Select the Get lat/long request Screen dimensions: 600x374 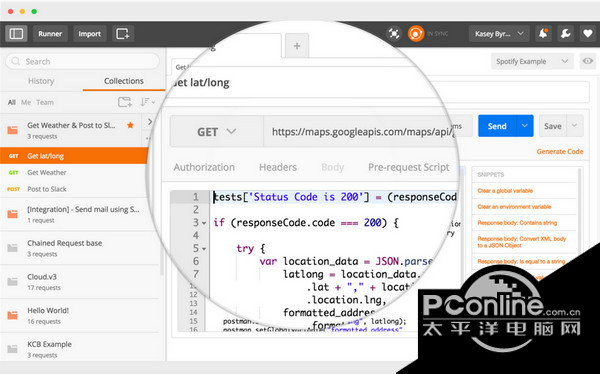(x=74, y=156)
